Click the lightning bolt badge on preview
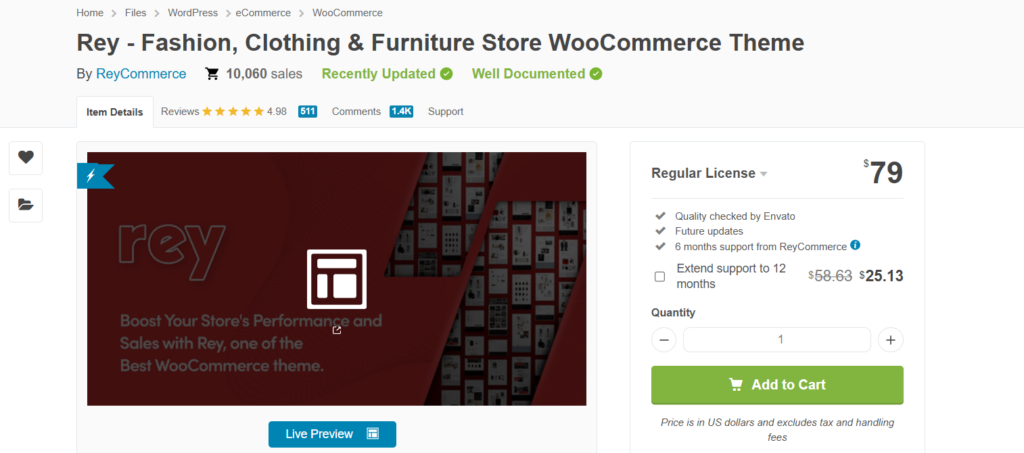The height and width of the screenshot is (453, 1024). 91,176
